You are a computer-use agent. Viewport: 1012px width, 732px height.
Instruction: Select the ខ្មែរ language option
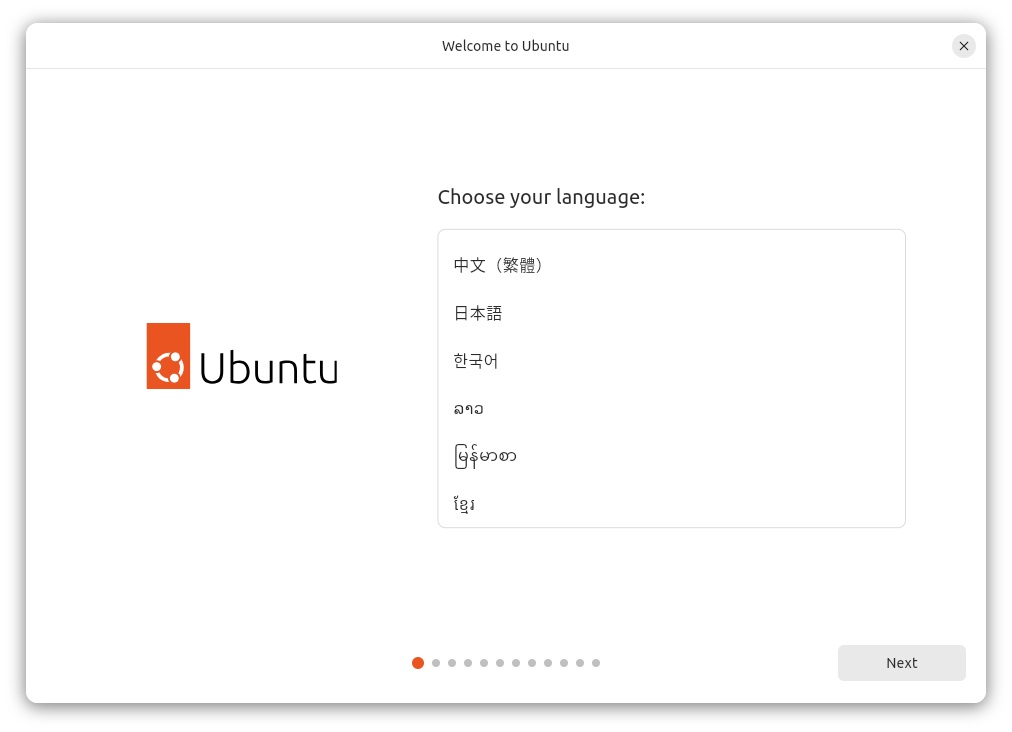[x=671, y=504]
